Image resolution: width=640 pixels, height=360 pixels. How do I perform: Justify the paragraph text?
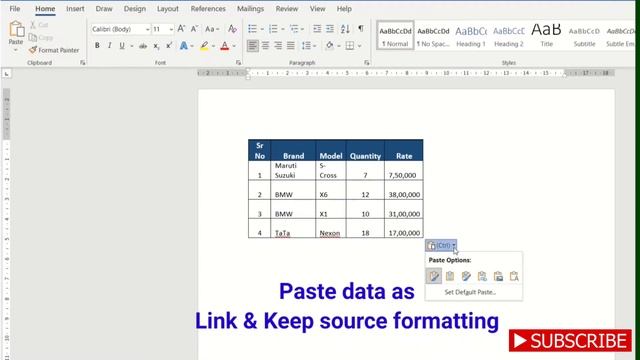coord(291,46)
